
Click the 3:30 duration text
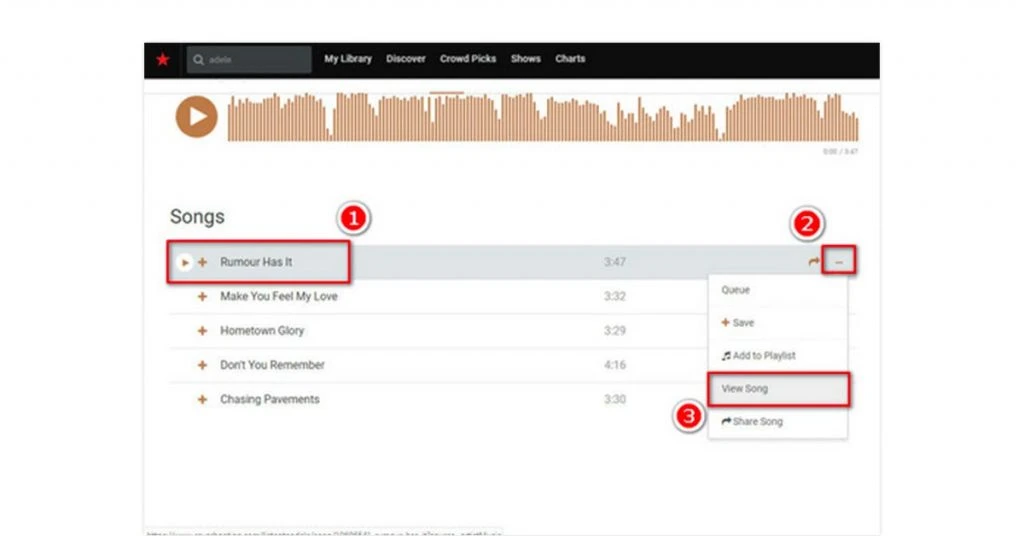615,400
